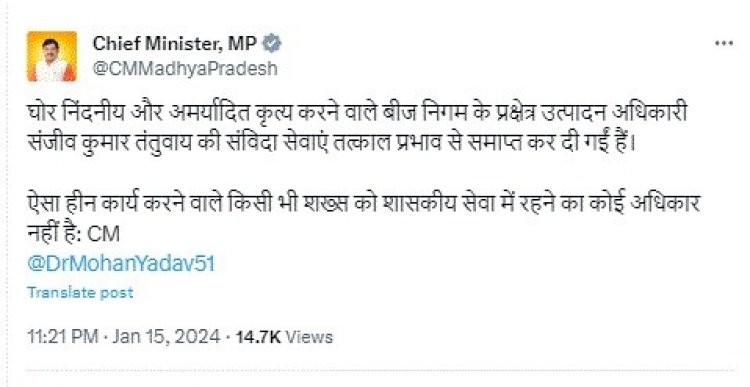
Task: Open the three-dot more options menu
Action: point(724,44)
